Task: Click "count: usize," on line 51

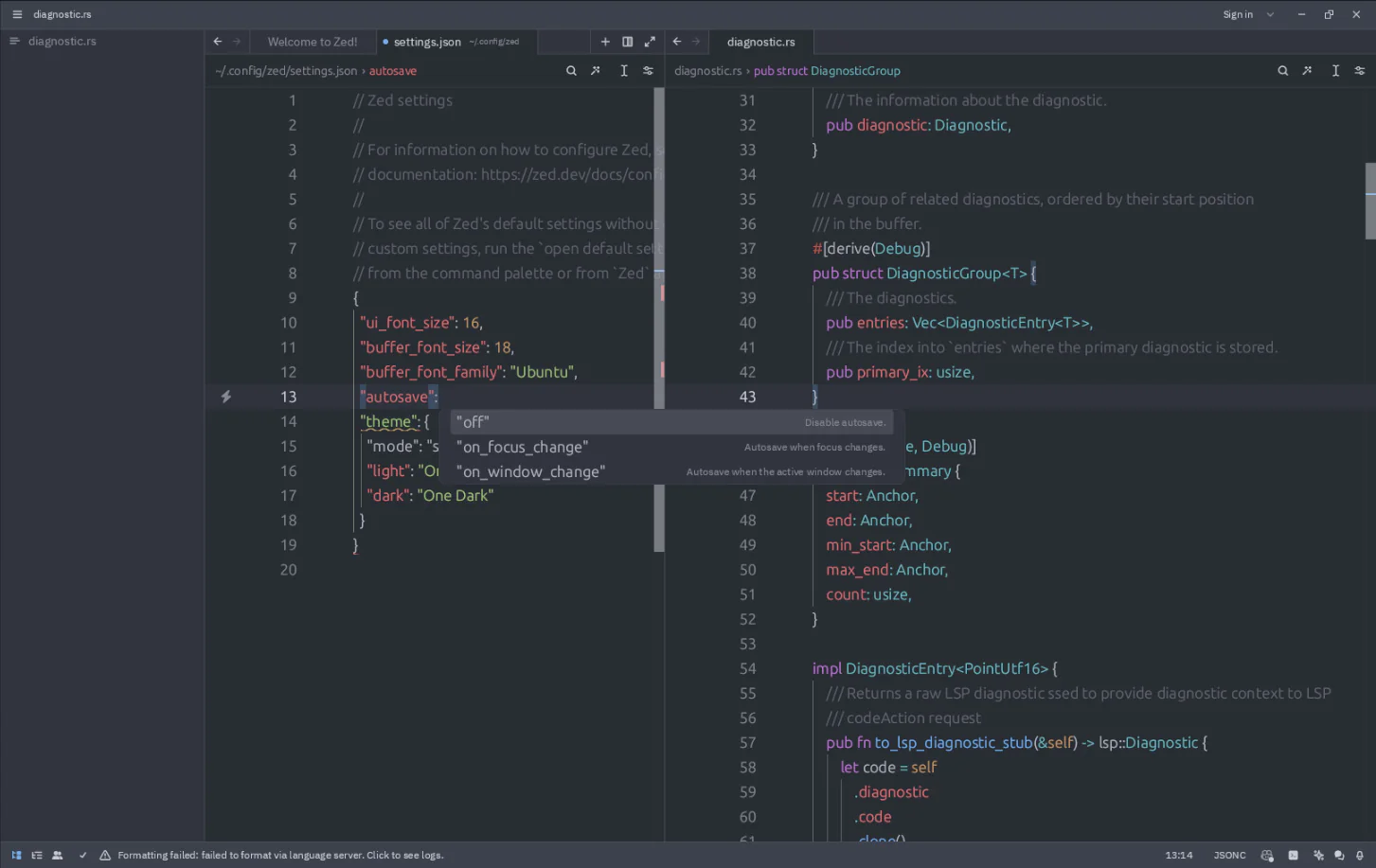Action: coord(868,594)
